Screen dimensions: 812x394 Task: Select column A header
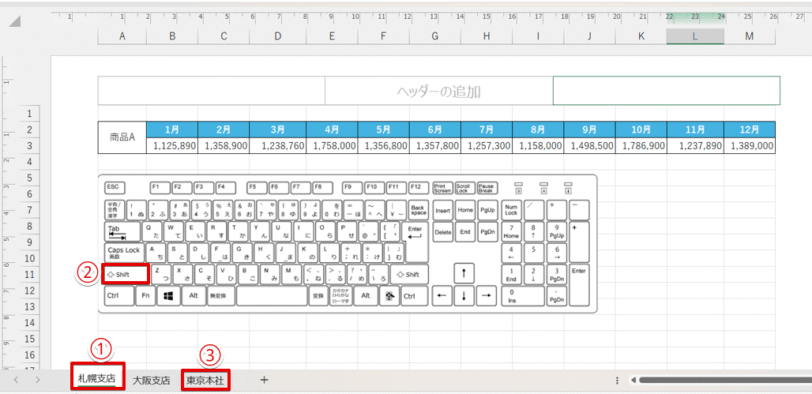[122, 36]
